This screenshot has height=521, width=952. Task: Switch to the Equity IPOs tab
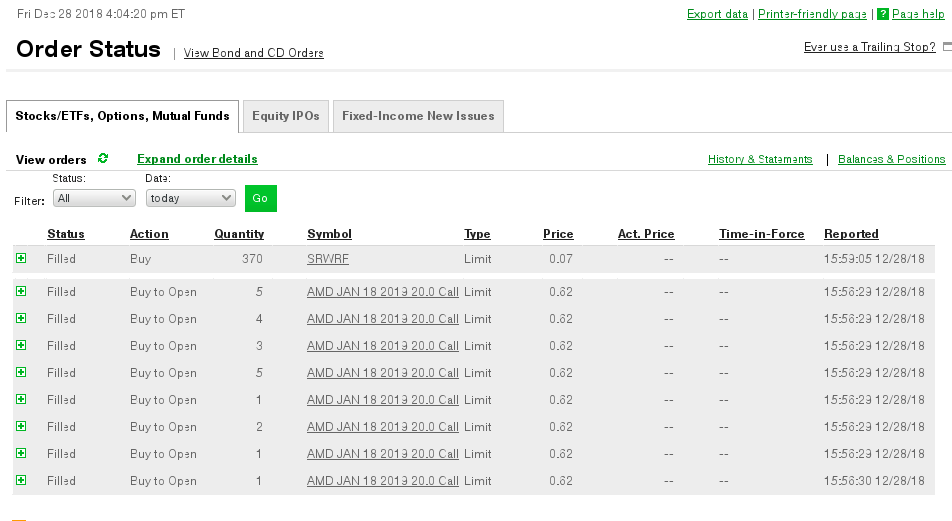click(x=285, y=116)
